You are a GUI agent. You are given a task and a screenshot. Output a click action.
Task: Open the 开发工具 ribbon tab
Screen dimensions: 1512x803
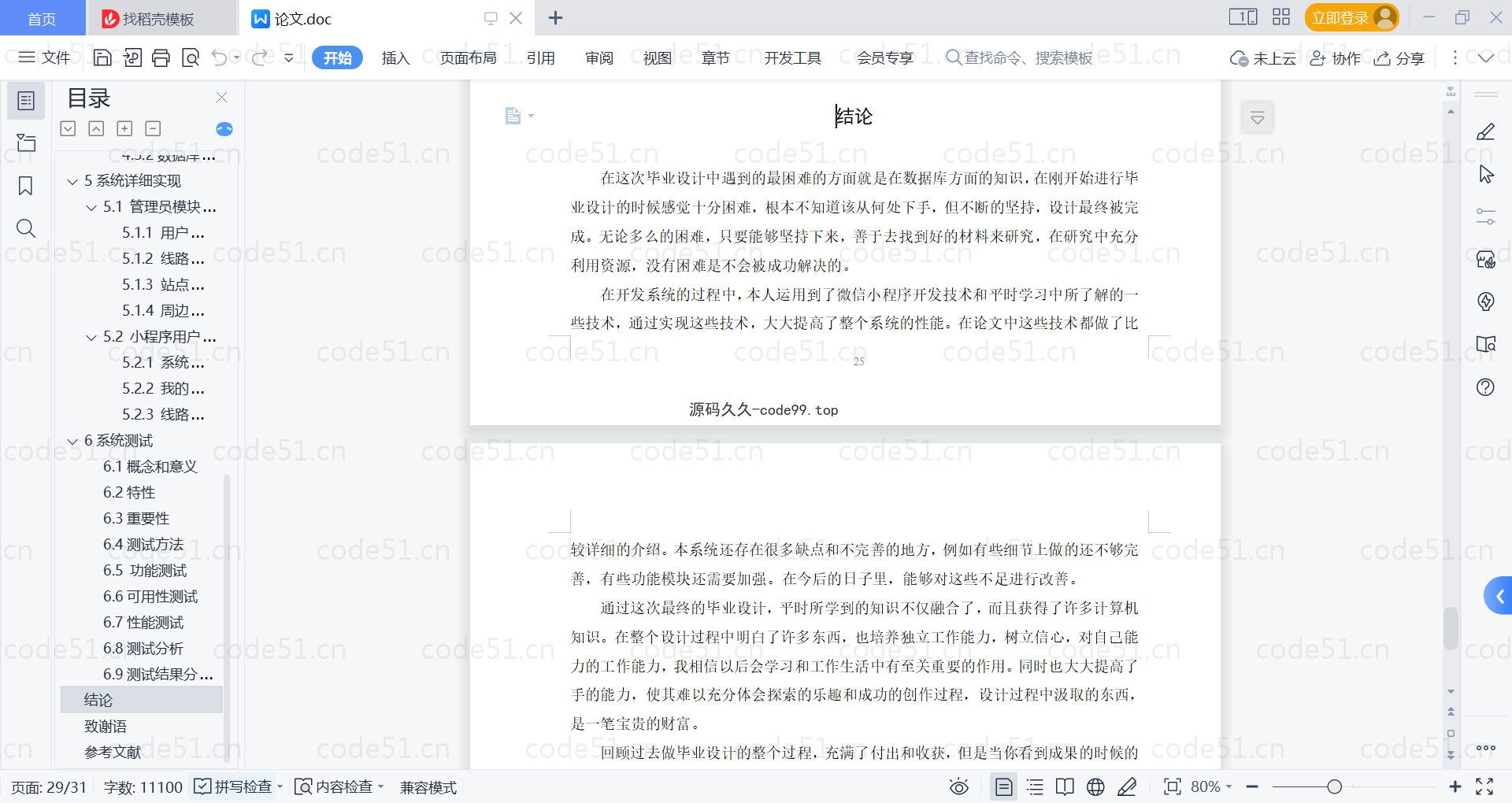coord(792,58)
